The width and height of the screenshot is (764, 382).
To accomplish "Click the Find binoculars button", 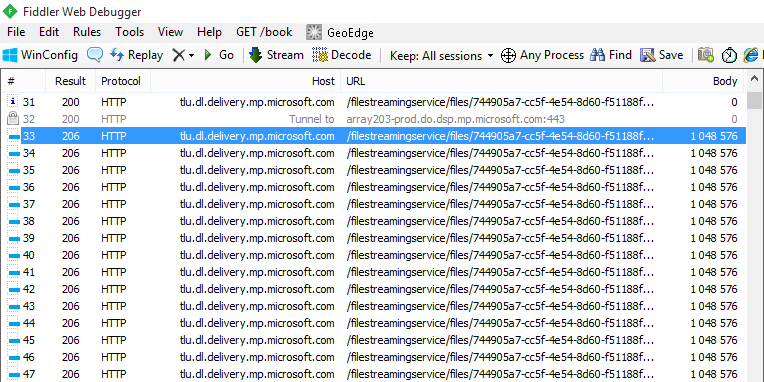I will click(x=611, y=55).
